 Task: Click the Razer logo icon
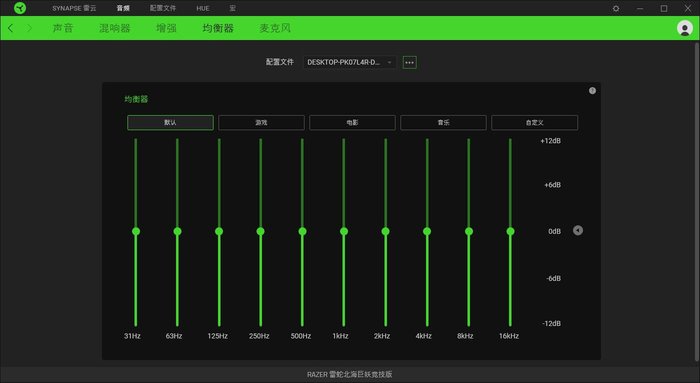tap(20, 8)
